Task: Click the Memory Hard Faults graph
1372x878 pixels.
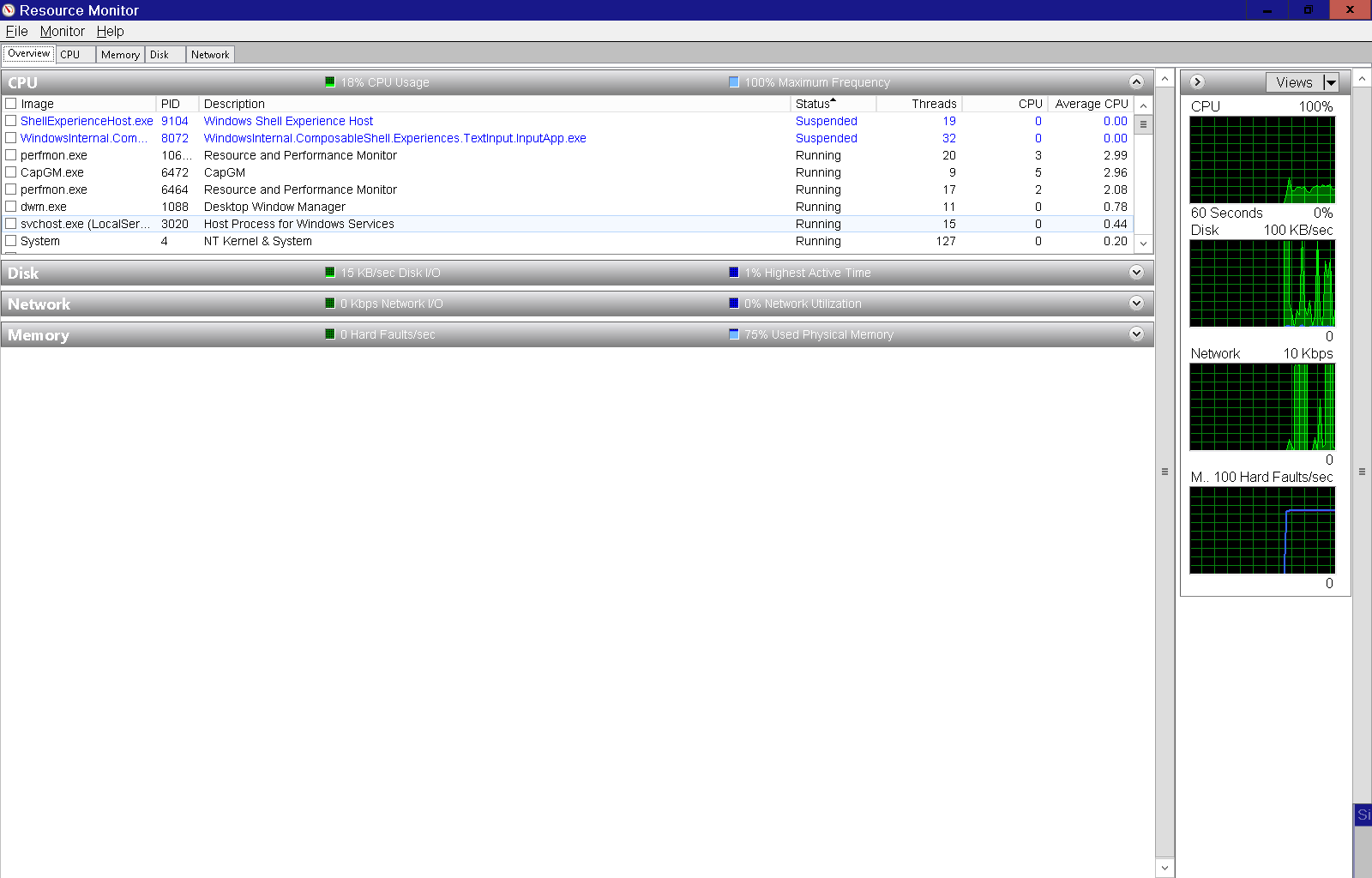Action: pos(1262,530)
